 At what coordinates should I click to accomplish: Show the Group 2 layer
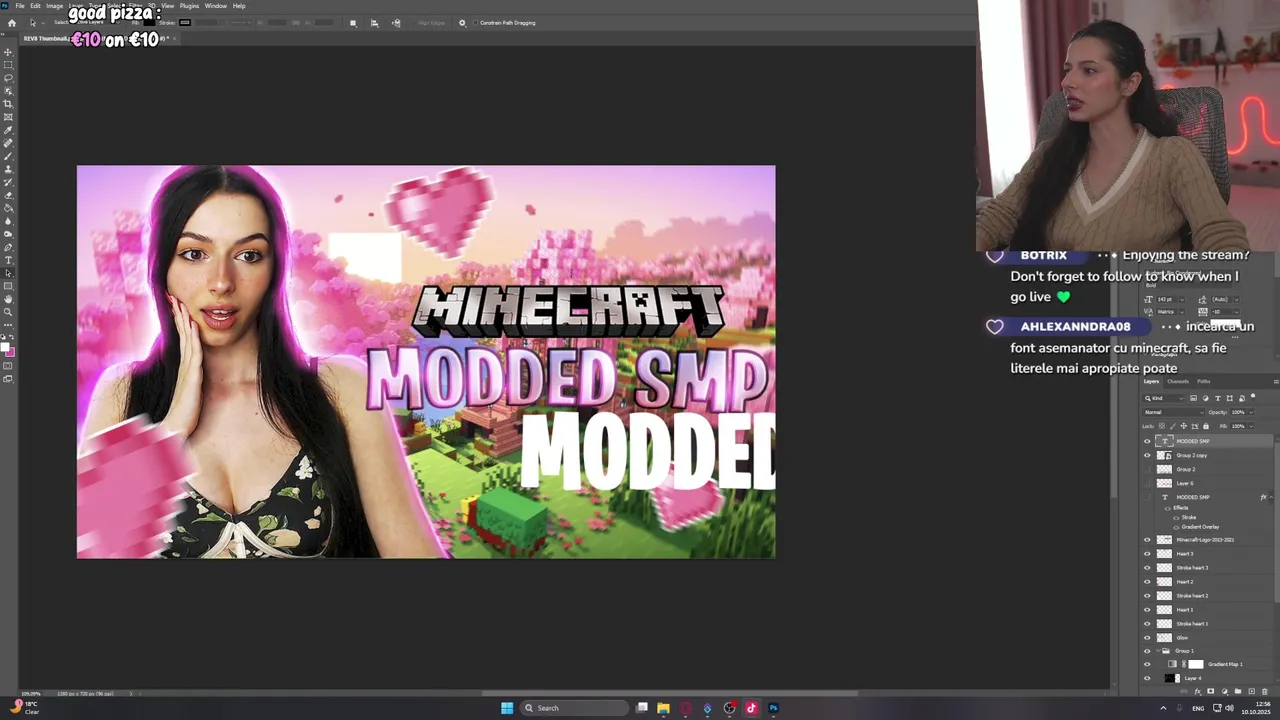[1147, 469]
